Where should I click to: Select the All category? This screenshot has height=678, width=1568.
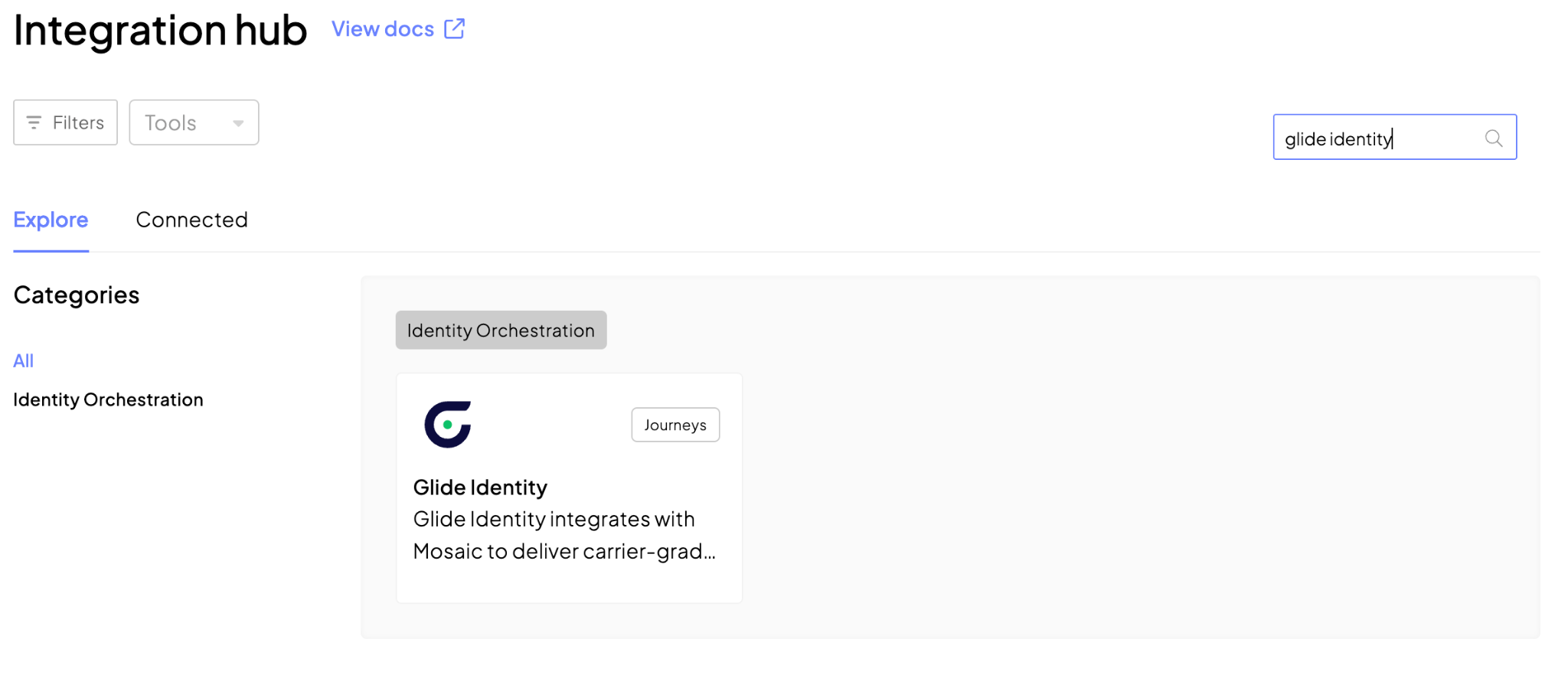24,360
